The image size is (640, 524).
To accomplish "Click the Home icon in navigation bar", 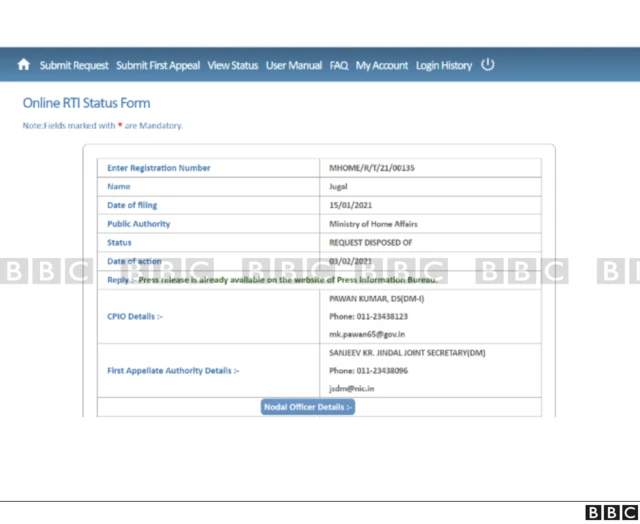I will coord(24,65).
